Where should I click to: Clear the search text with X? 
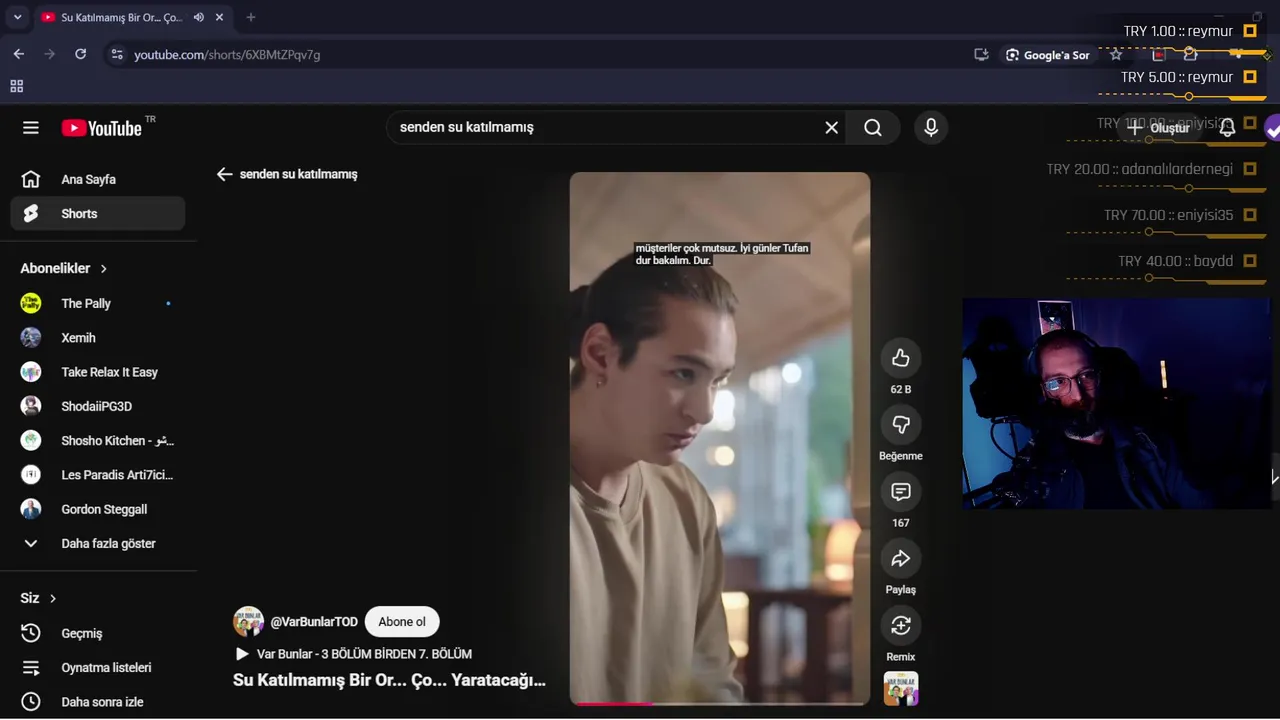(x=831, y=128)
